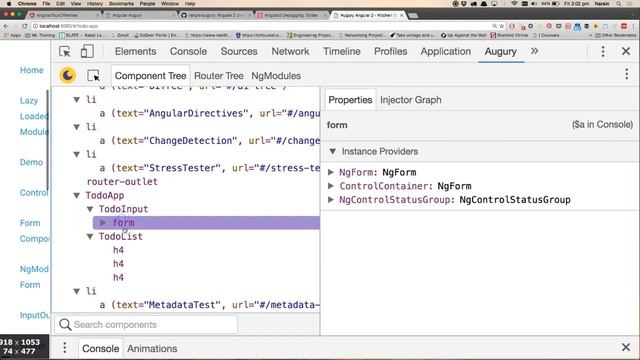Collapse the li above ChangeDetection
640x360 pixels.
tap(76, 127)
